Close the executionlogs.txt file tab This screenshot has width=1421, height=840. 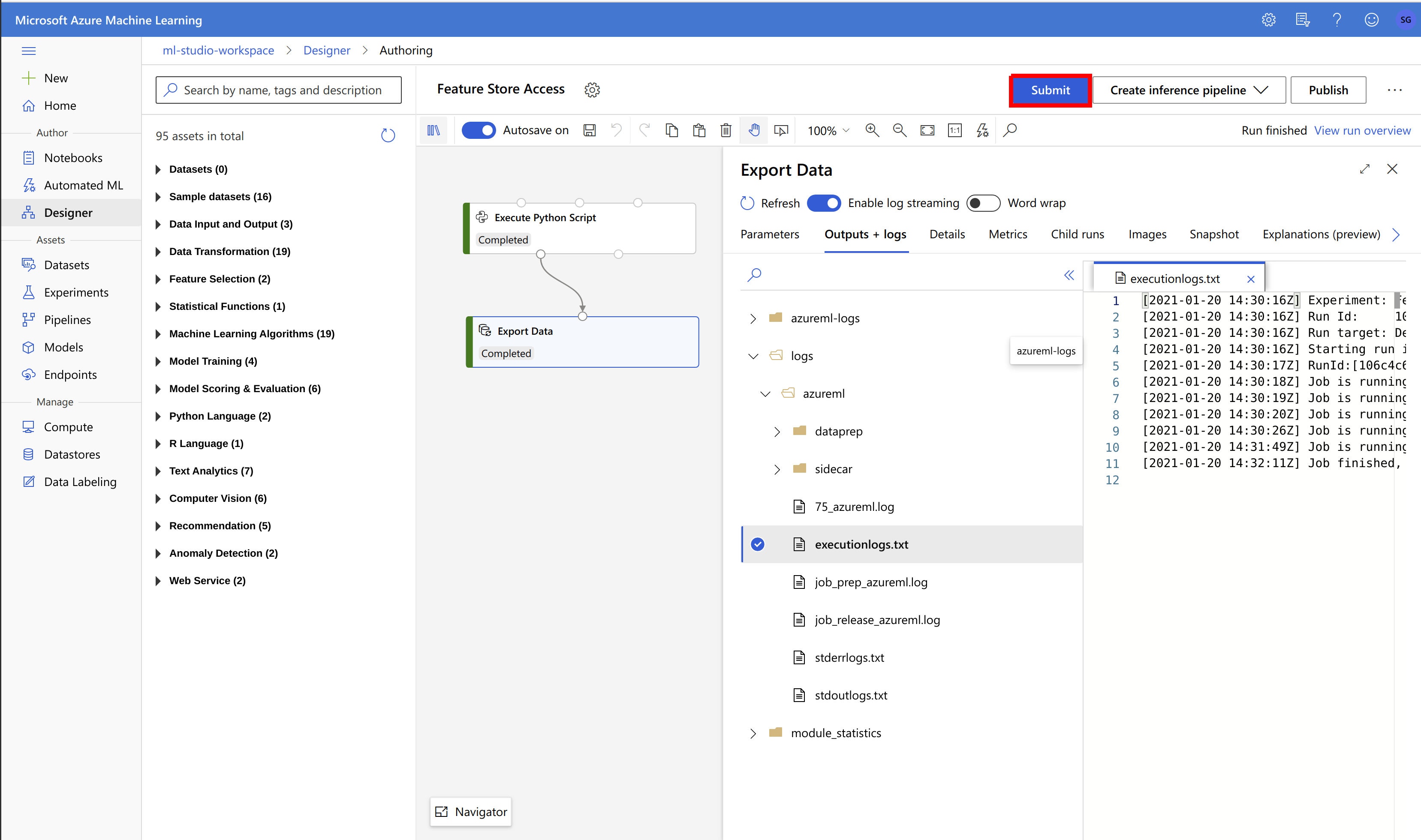(1251, 279)
